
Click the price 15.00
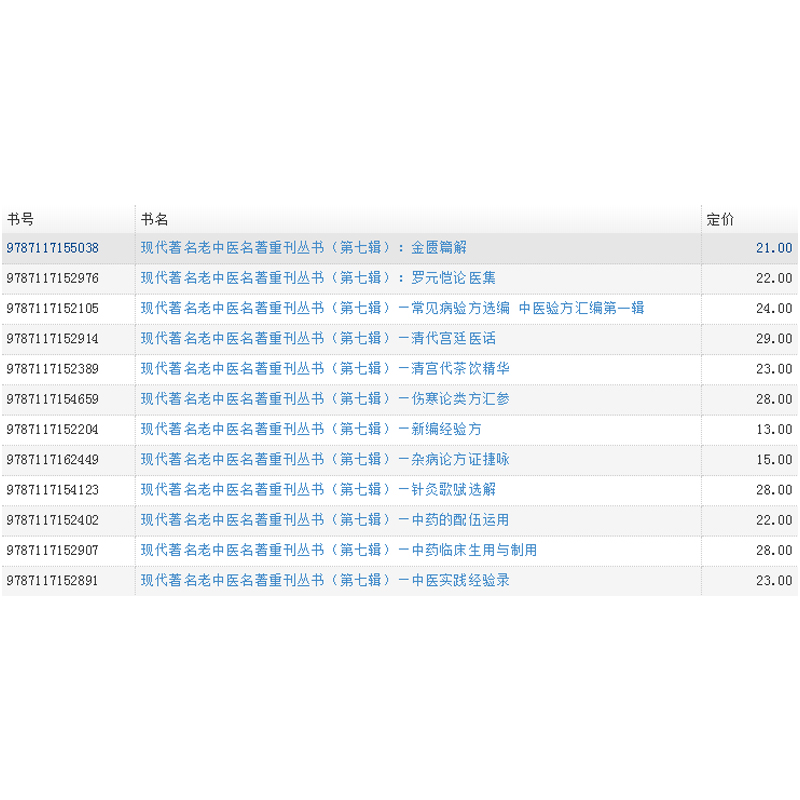pyautogui.click(x=774, y=459)
